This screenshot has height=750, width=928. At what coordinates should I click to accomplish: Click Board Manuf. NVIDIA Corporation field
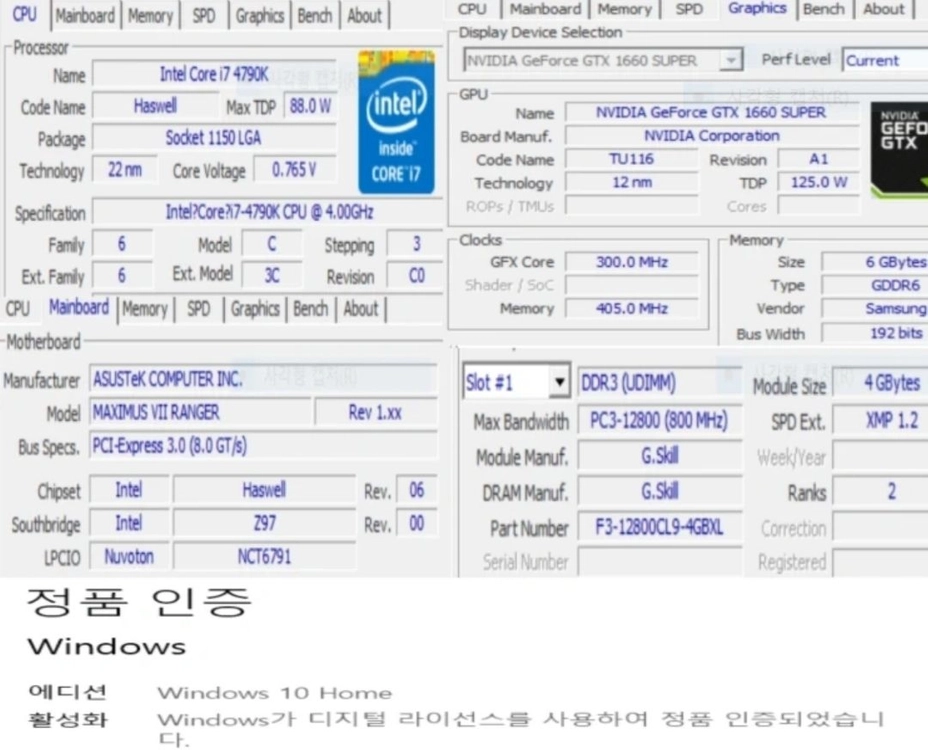click(x=711, y=136)
